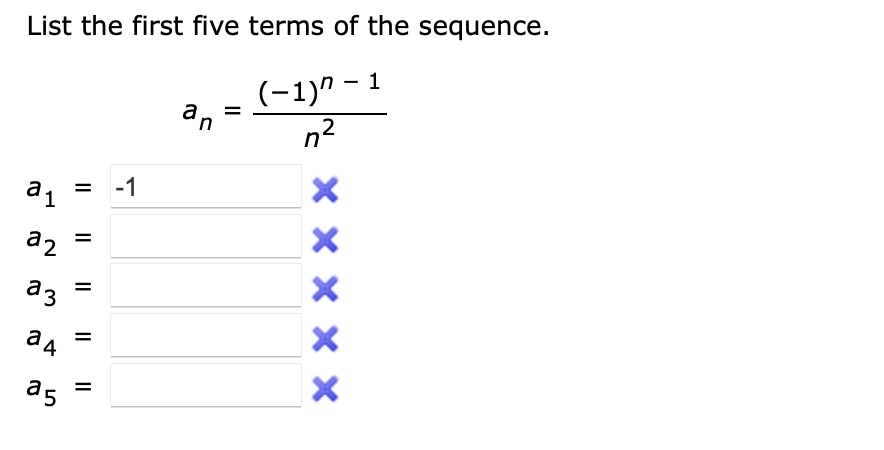Click into the a4 answer field

click(205, 337)
